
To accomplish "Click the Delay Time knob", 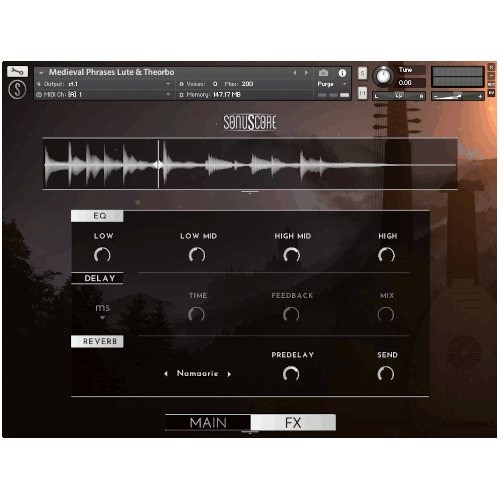I will [x=196, y=314].
